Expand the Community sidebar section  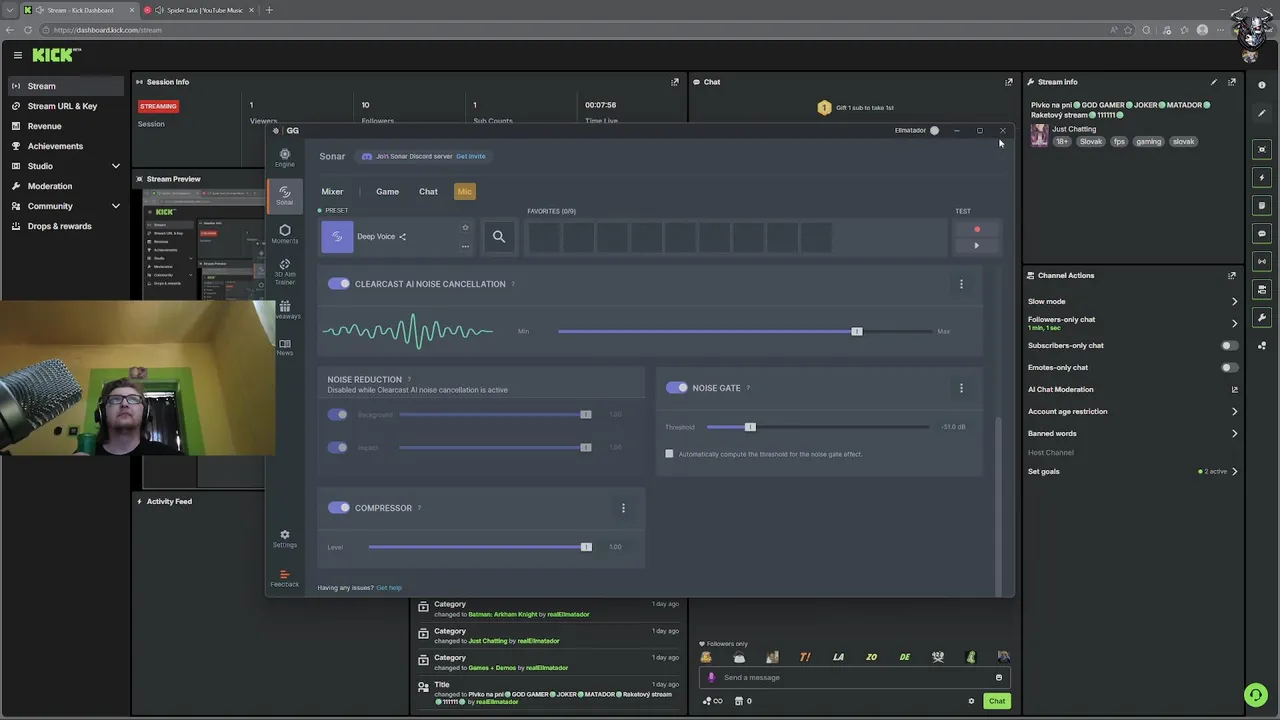pos(116,206)
